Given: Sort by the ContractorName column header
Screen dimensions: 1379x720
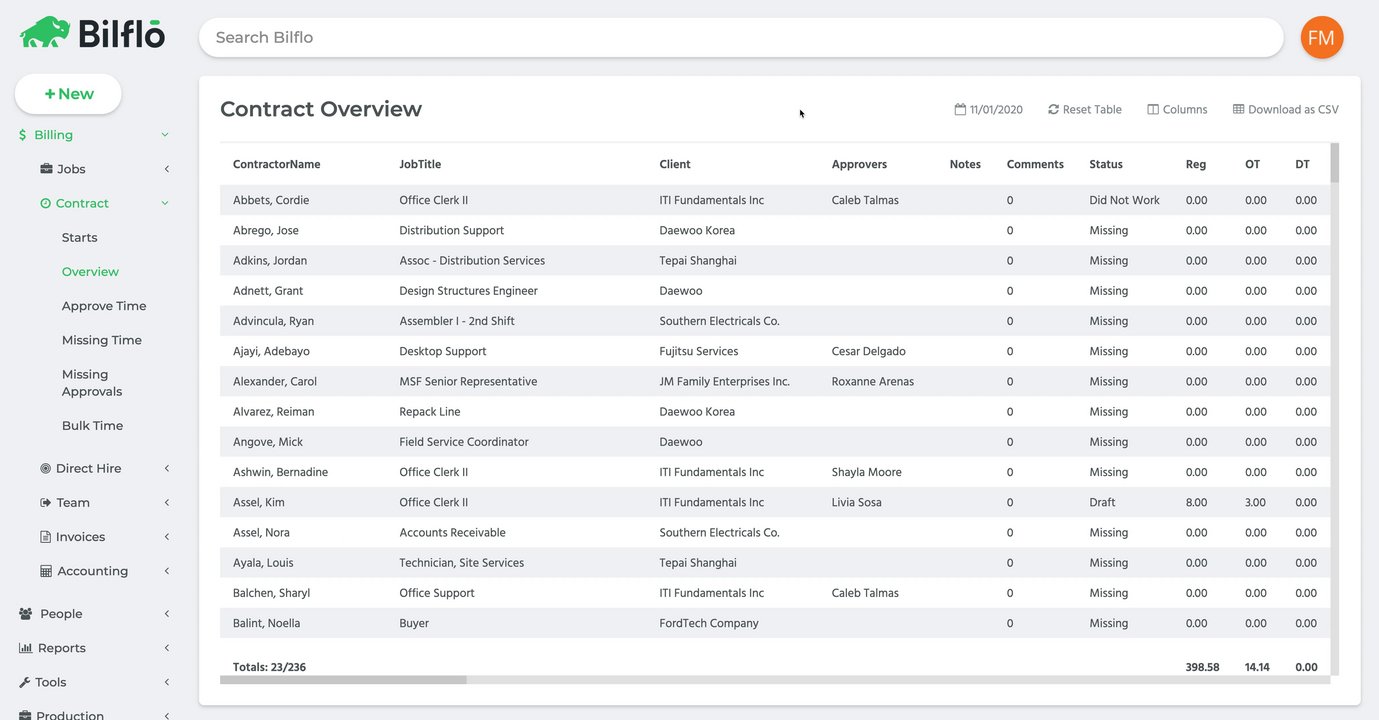Looking at the screenshot, I should click(x=277, y=164).
